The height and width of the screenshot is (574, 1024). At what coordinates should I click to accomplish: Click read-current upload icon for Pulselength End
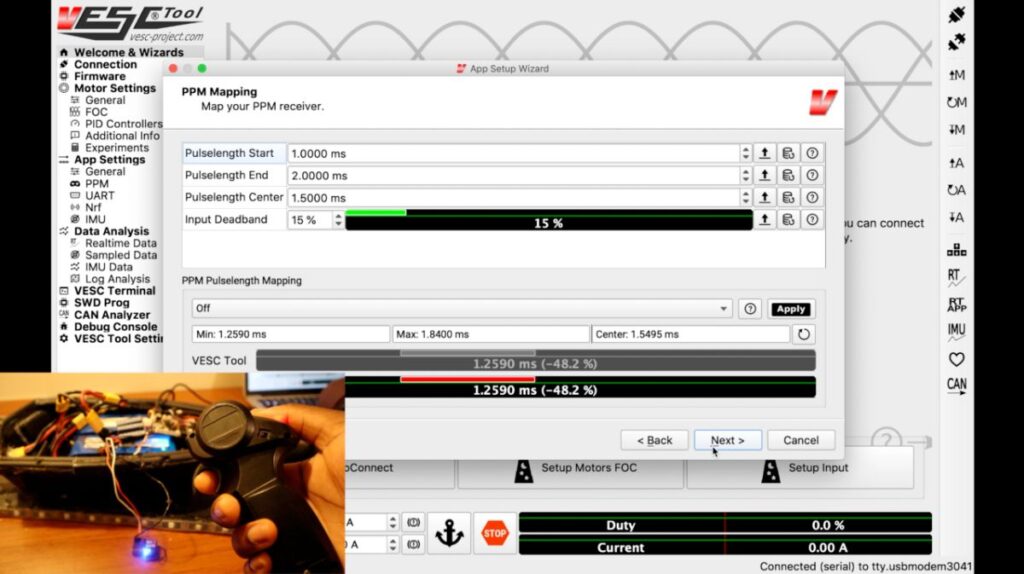tap(765, 176)
